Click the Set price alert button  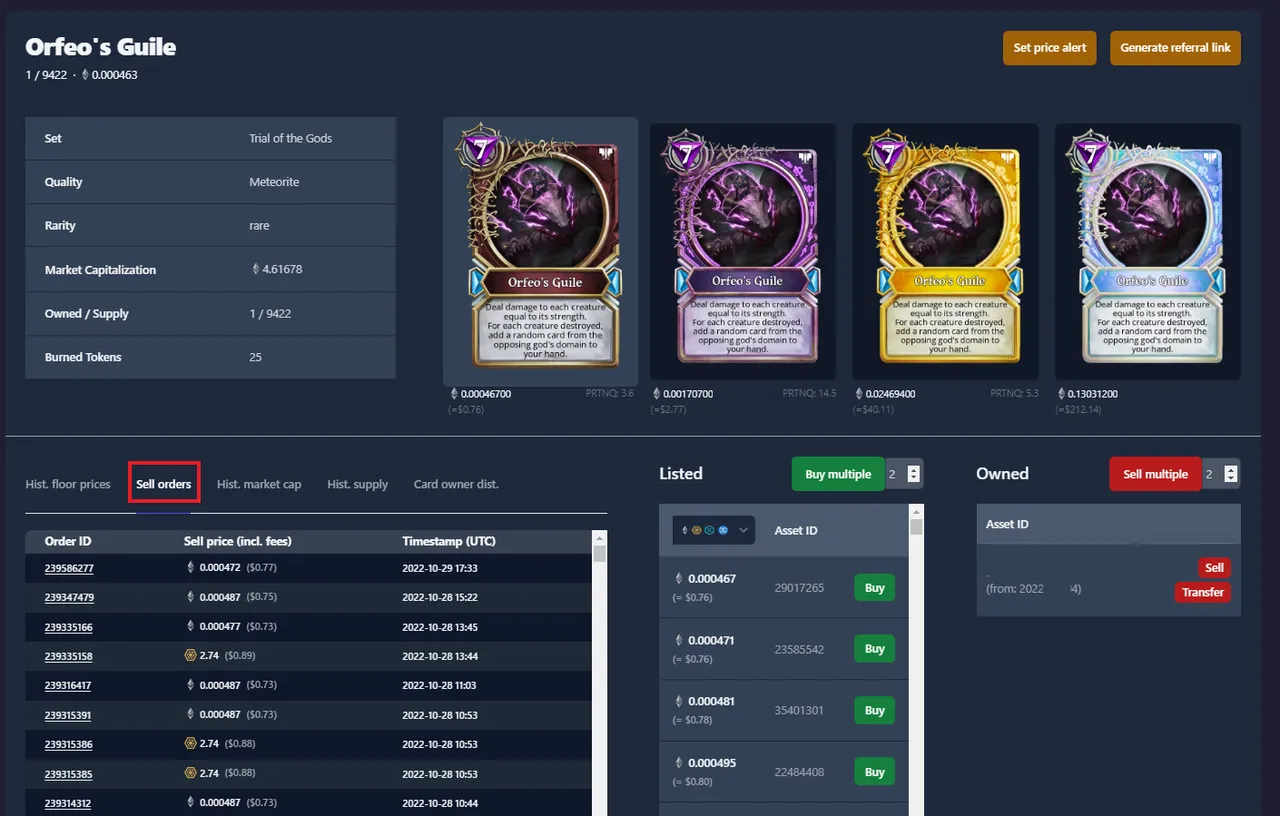(x=1050, y=48)
